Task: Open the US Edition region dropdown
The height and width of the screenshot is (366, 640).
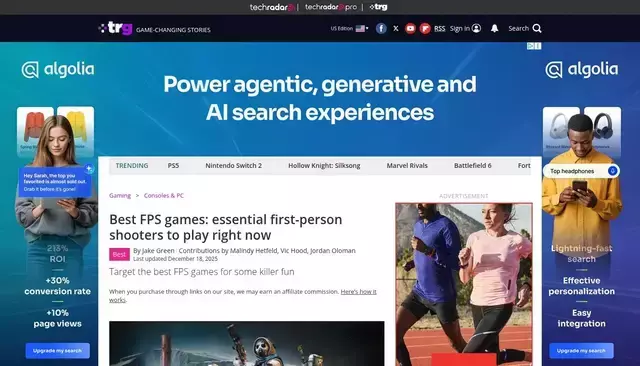Action: coord(349,29)
